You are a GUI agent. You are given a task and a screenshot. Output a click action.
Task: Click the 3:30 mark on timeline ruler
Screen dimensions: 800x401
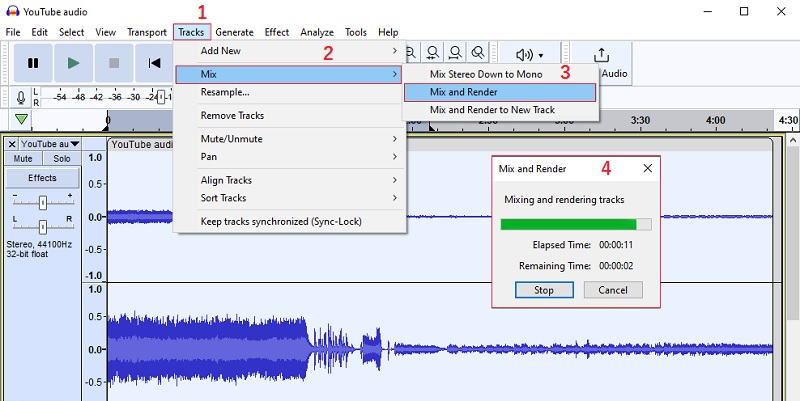click(640, 120)
